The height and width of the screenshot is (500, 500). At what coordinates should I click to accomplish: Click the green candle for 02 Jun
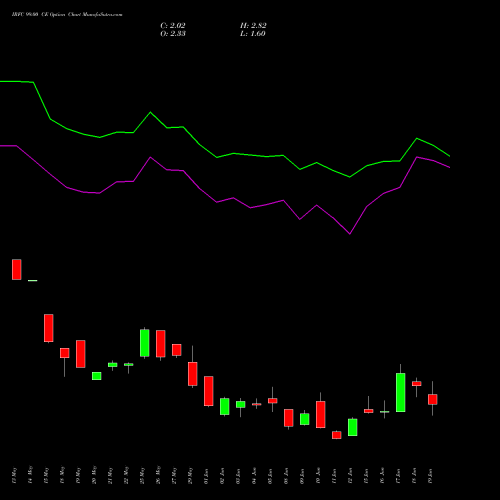coord(225,406)
